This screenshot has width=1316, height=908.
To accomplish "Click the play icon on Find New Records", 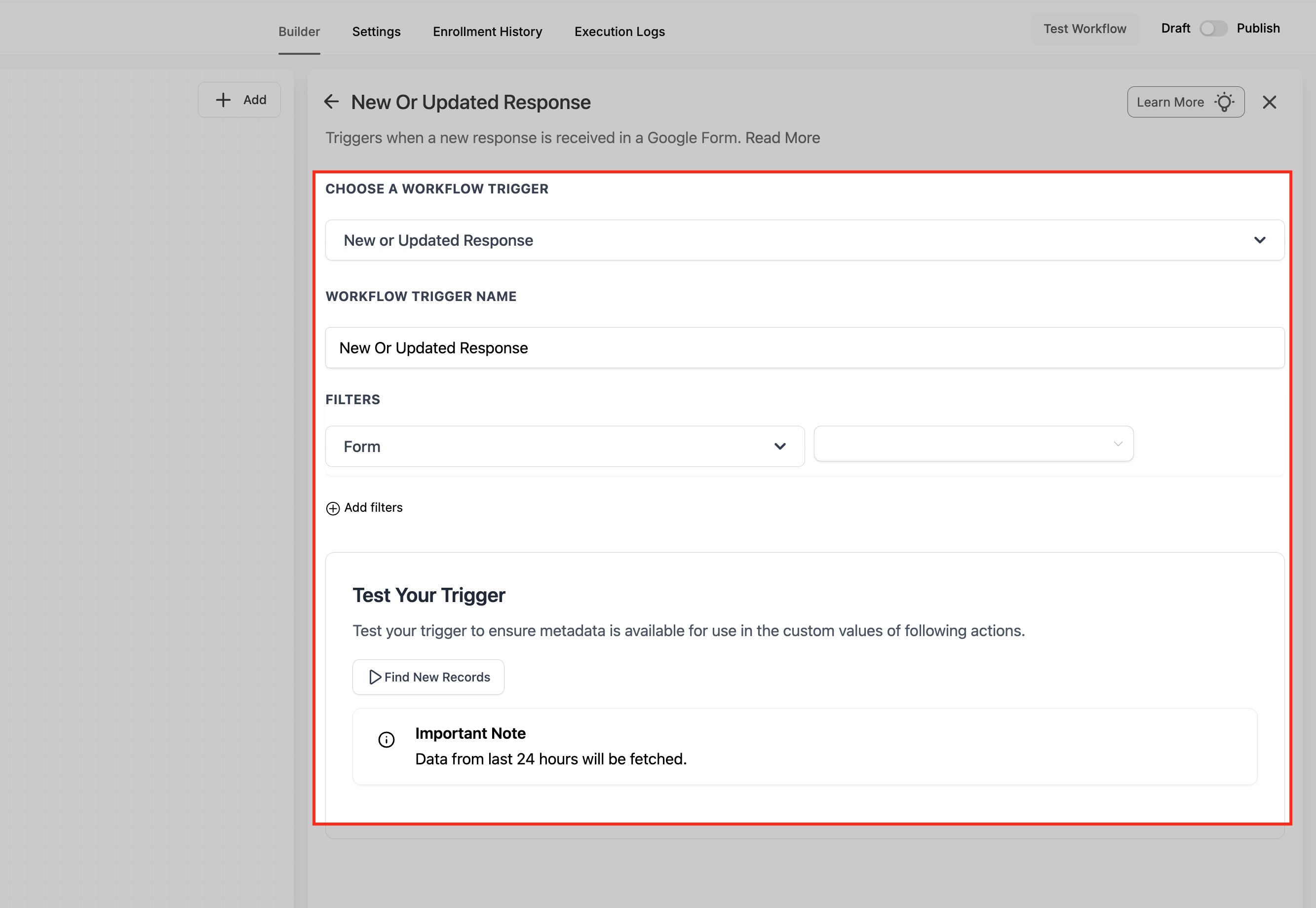I will click(375, 677).
